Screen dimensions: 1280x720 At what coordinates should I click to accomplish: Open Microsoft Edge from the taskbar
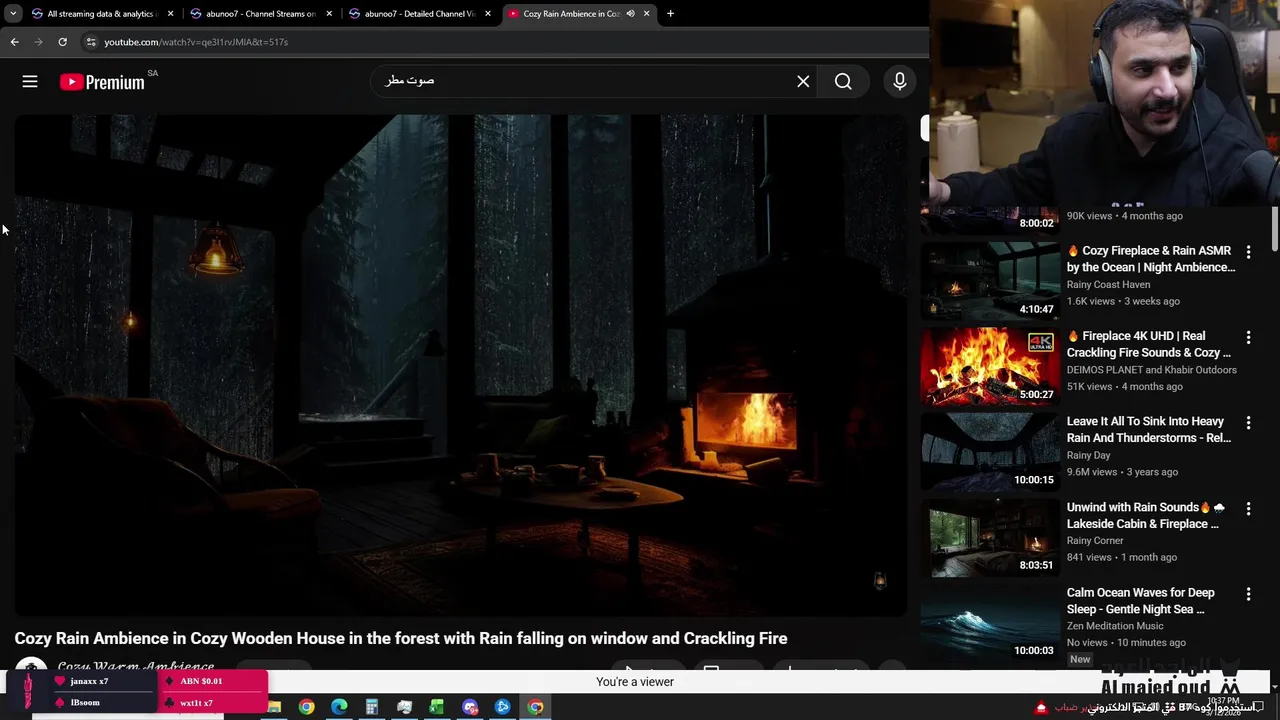coord(339,707)
